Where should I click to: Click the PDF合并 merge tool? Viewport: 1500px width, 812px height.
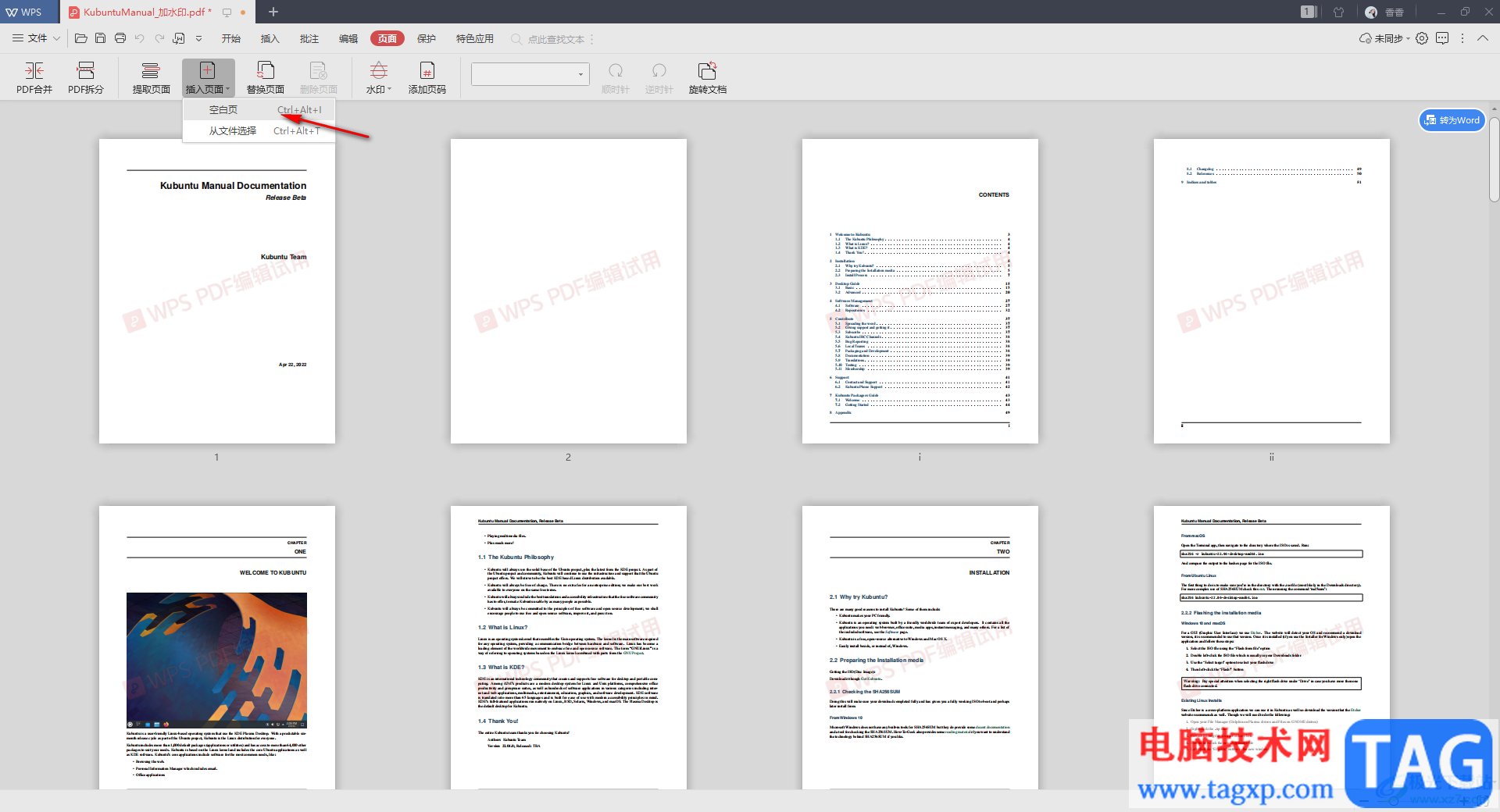pyautogui.click(x=34, y=78)
